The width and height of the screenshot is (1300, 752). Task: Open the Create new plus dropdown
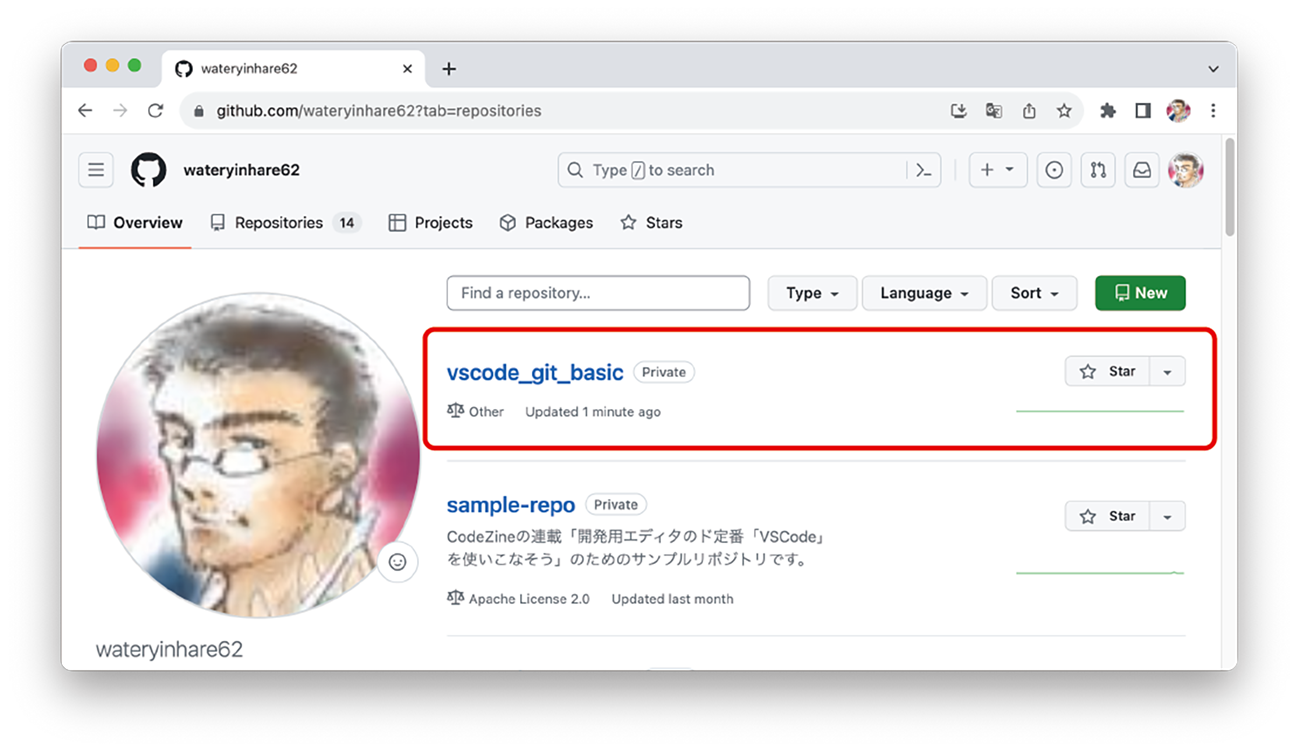[998, 170]
